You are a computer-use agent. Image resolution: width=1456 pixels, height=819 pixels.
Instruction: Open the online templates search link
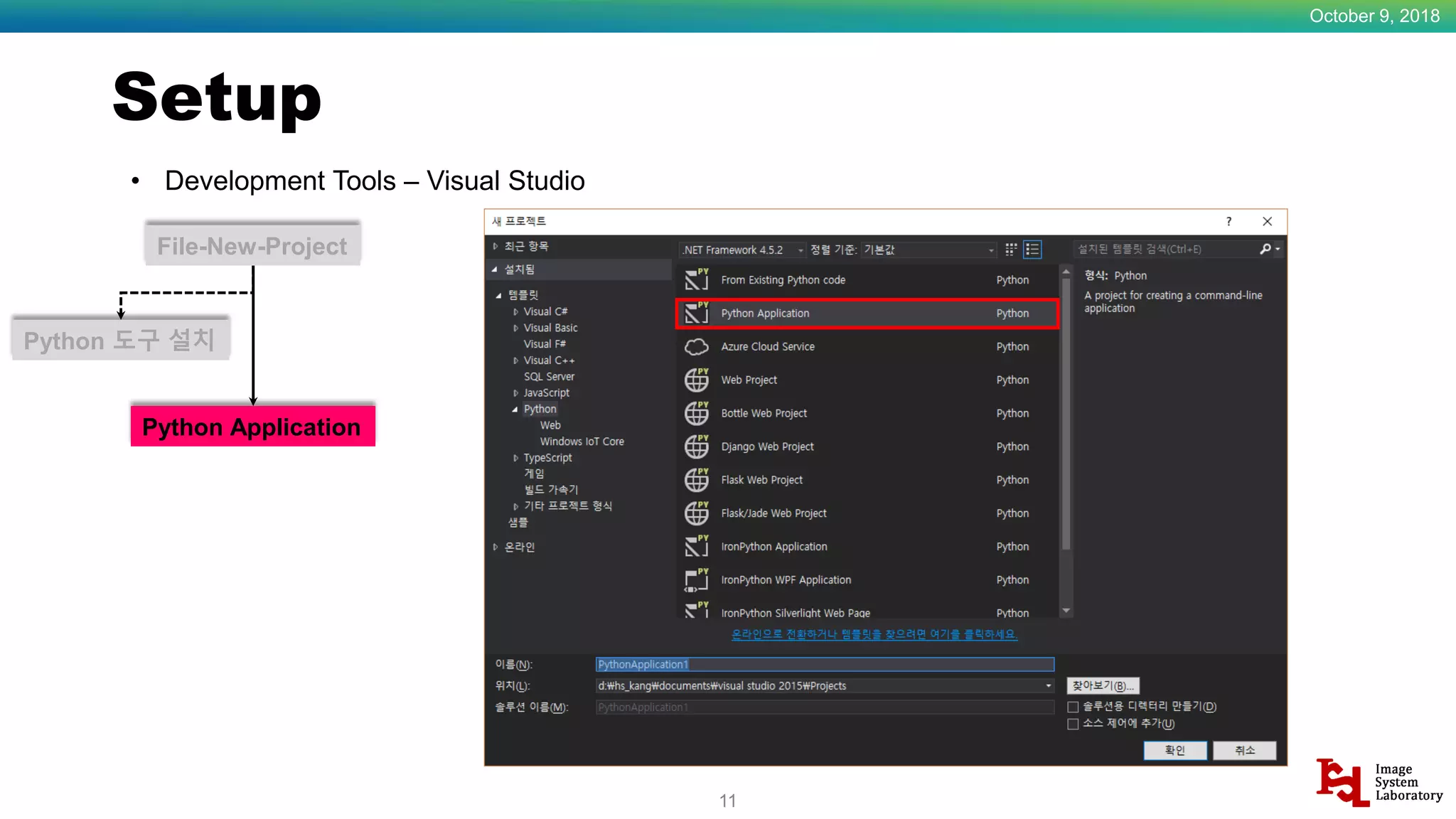(x=874, y=634)
